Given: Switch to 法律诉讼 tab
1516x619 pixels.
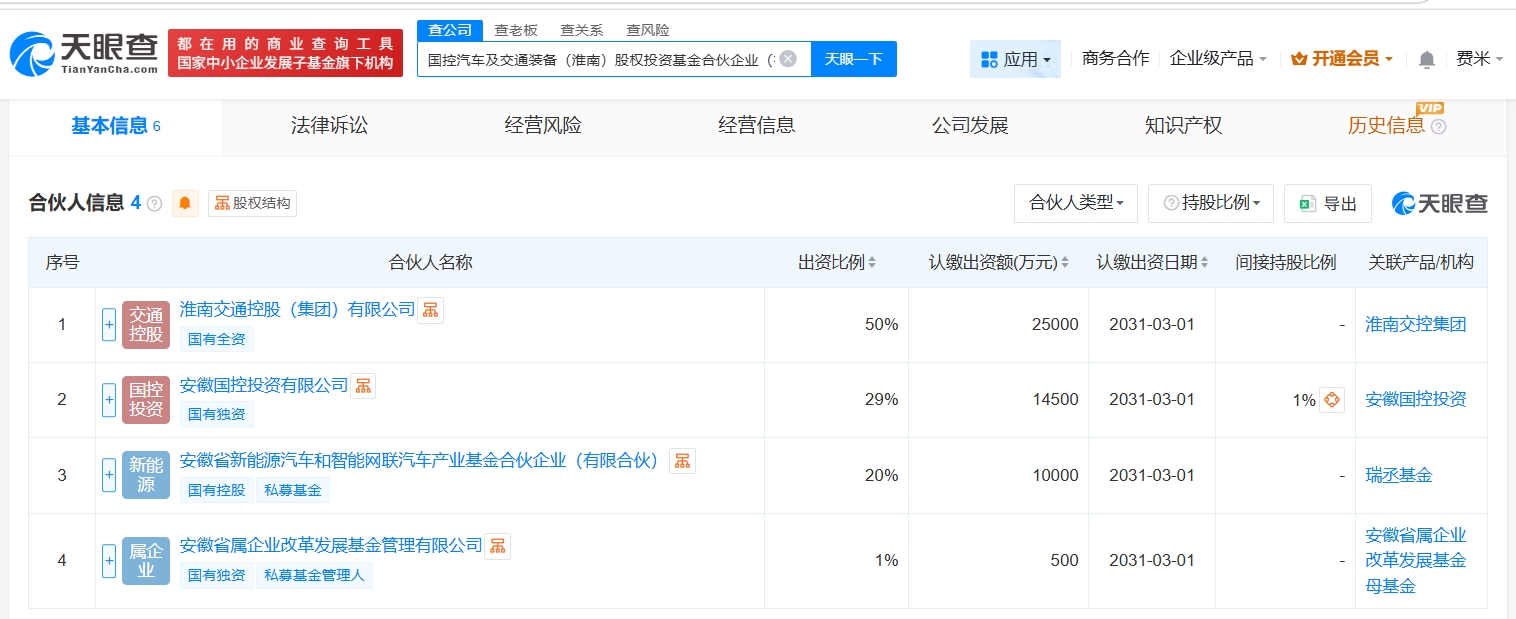Looking at the screenshot, I should (329, 126).
